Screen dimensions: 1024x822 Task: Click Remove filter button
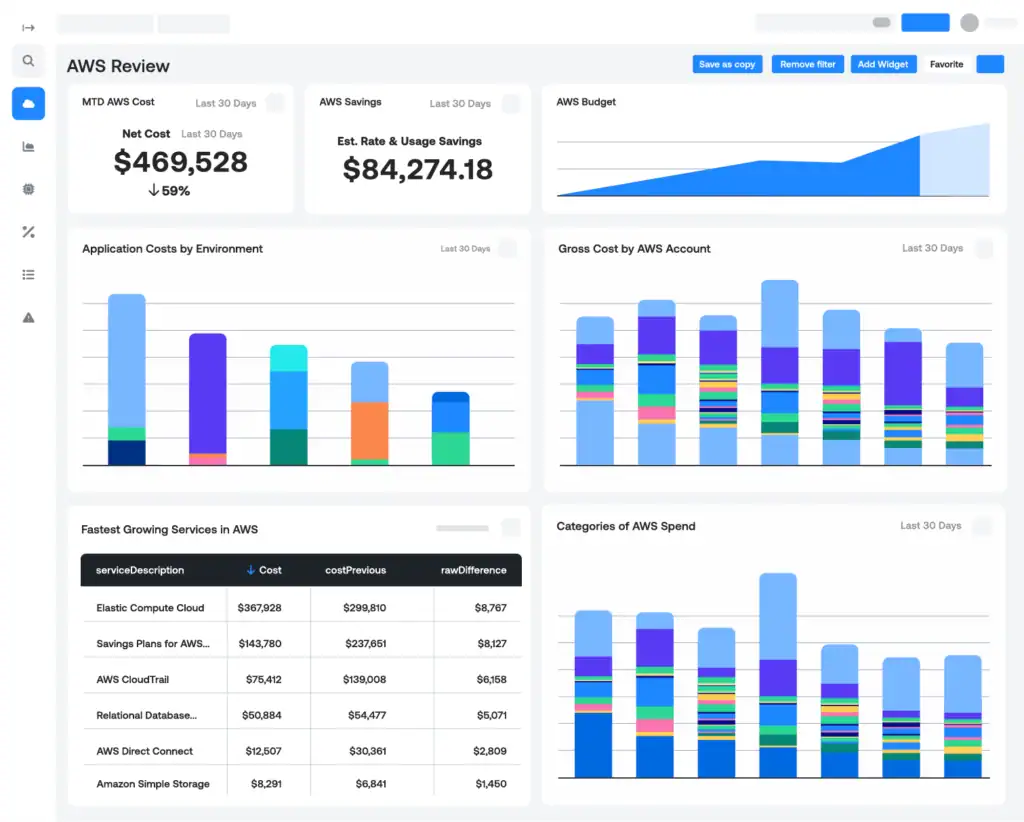click(x=807, y=64)
